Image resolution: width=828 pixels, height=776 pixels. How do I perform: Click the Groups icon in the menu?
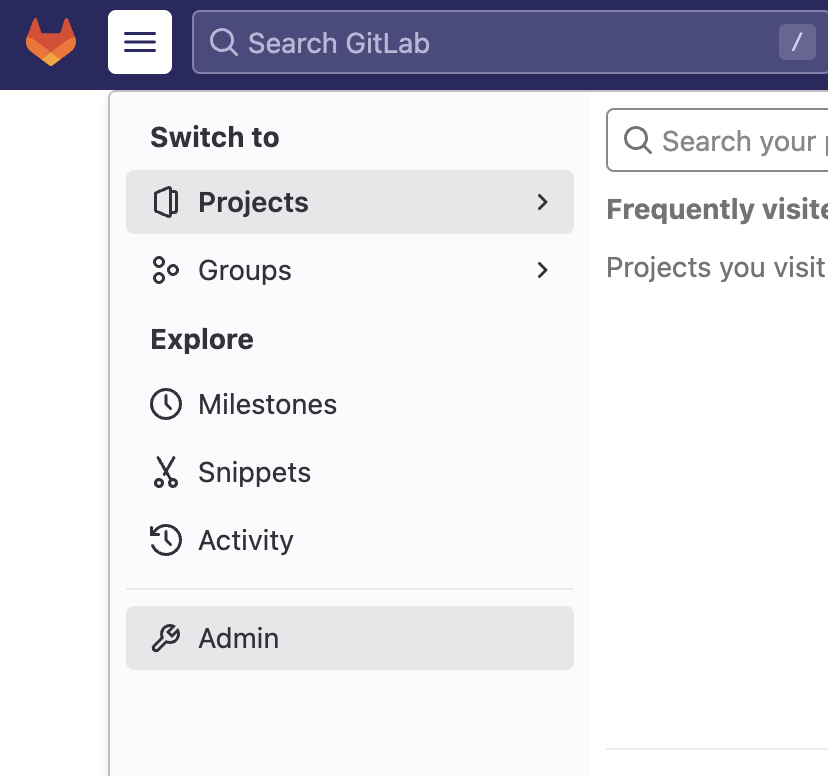(x=165, y=270)
